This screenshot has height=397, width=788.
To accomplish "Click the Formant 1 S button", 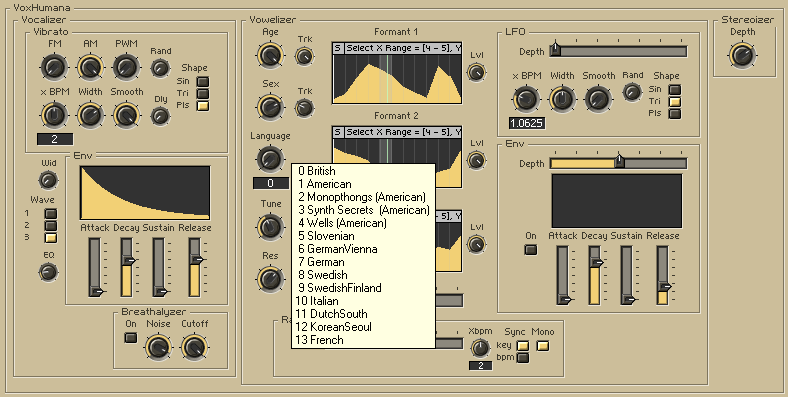I will click(x=338, y=48).
